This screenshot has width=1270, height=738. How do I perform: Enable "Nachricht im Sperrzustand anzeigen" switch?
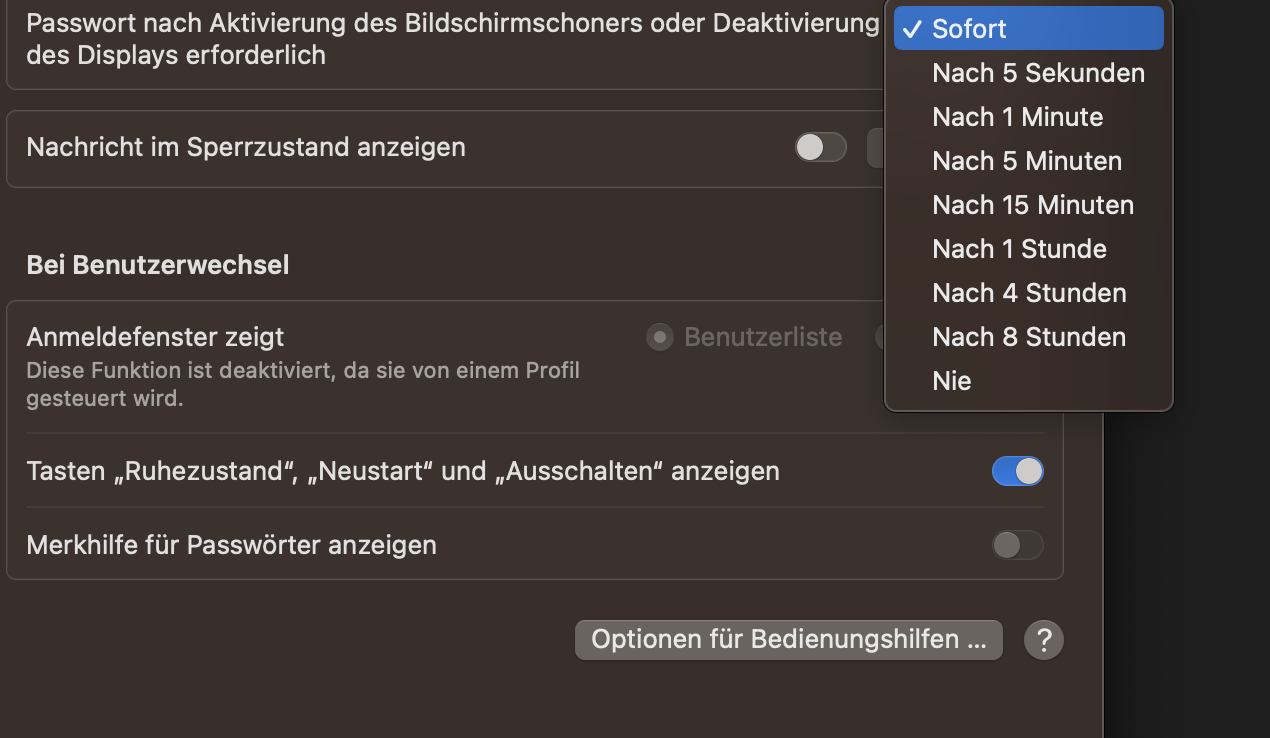[820, 148]
